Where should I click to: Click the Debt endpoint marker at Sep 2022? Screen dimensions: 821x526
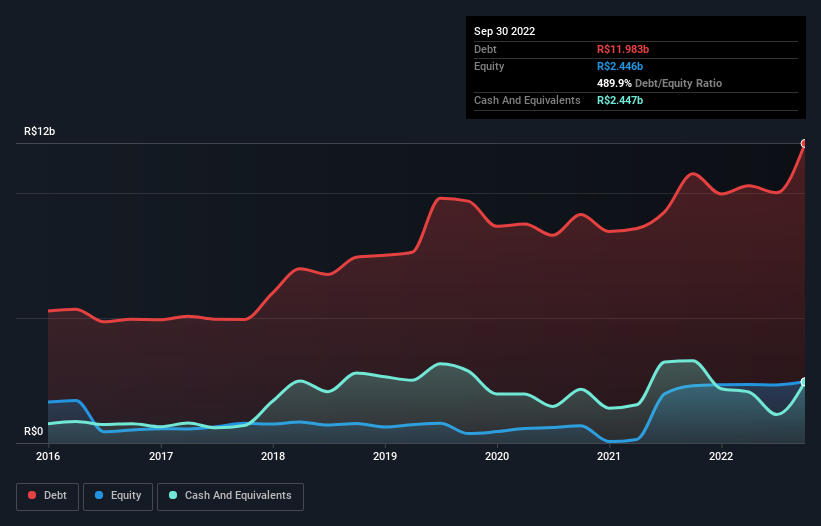point(804,143)
